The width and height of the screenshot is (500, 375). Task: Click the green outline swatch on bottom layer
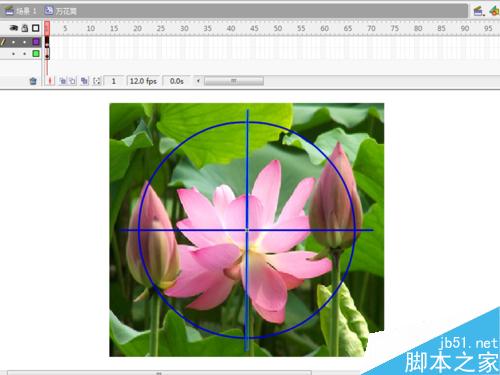tap(36, 53)
